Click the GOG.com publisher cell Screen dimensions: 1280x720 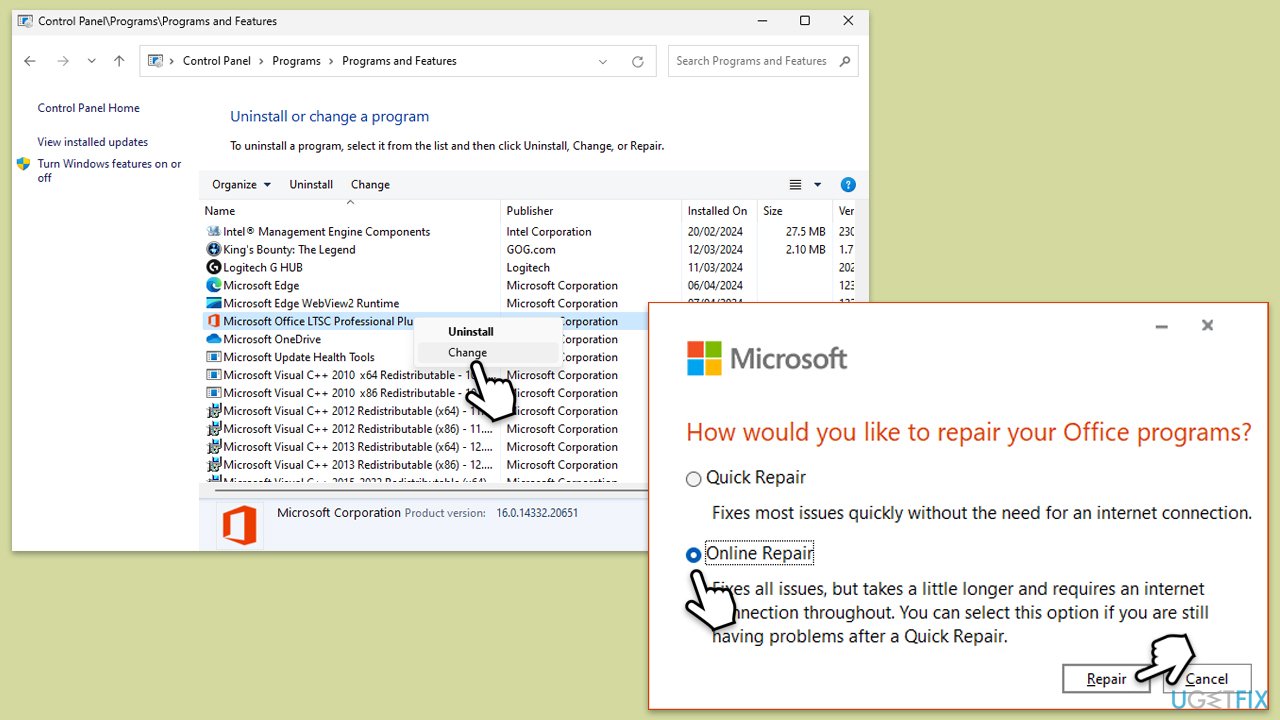(x=531, y=249)
